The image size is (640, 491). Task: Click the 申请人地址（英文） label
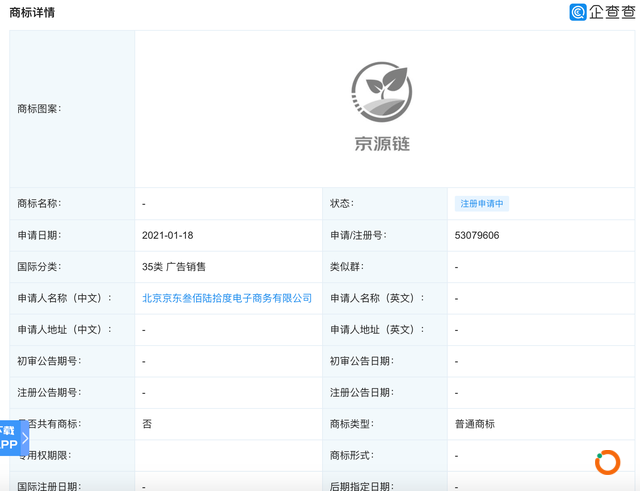click(377, 330)
